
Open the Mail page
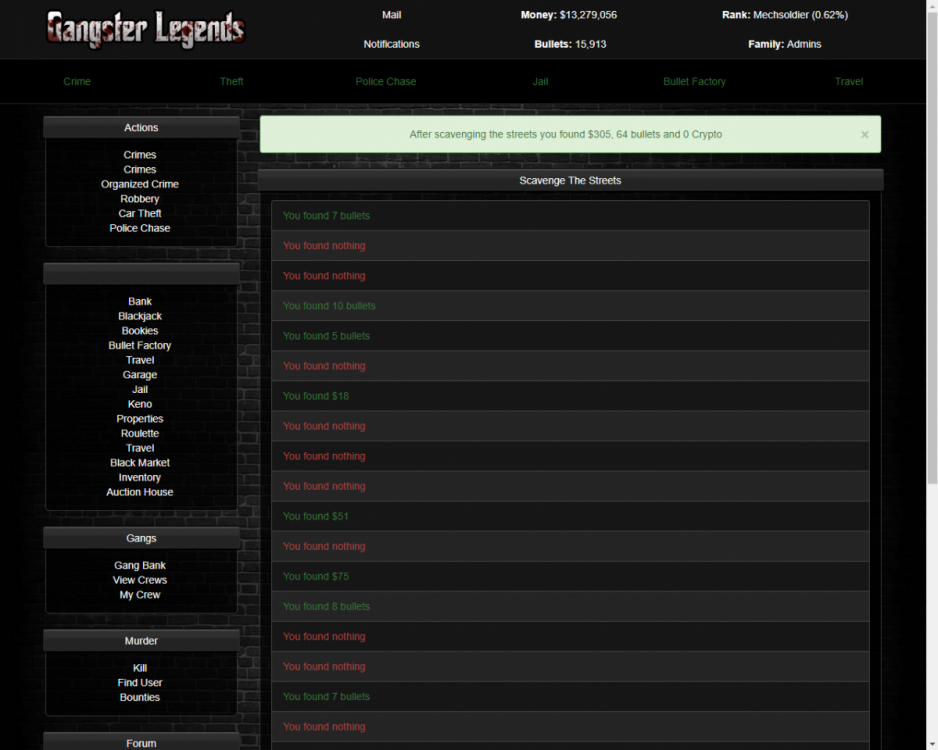tap(391, 14)
